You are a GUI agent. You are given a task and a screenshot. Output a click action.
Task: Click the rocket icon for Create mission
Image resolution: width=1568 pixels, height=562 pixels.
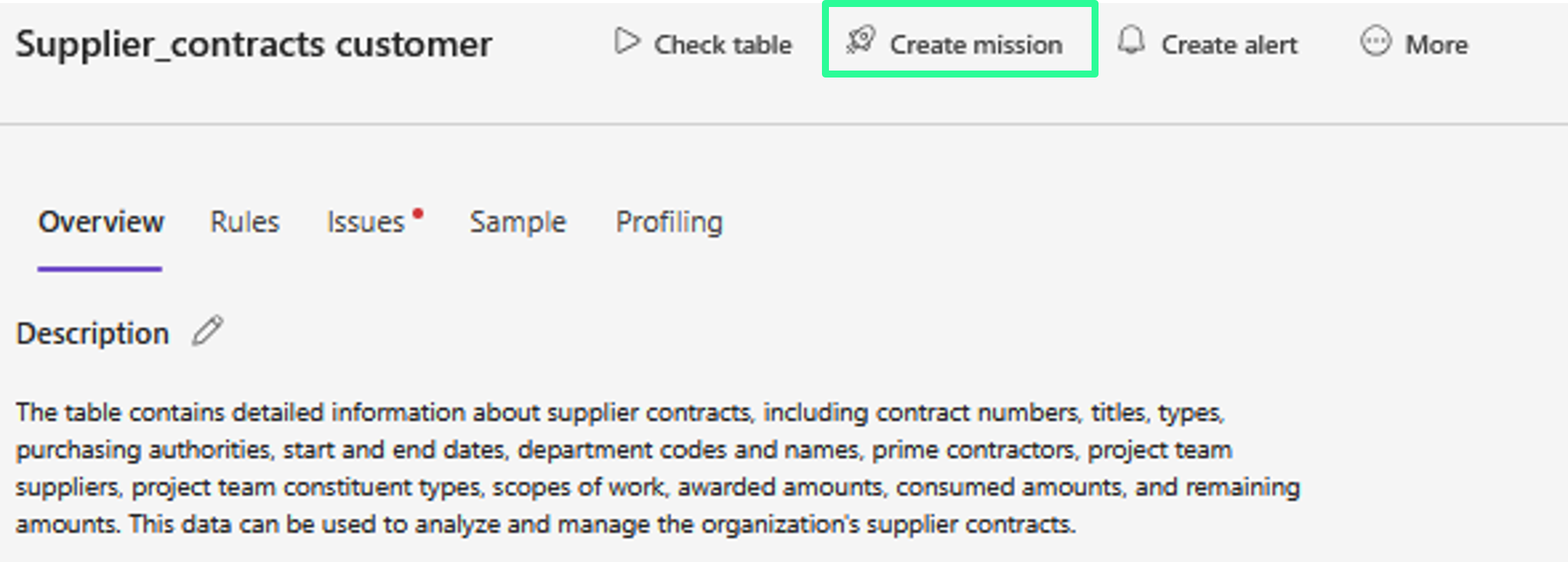pyautogui.click(x=861, y=40)
